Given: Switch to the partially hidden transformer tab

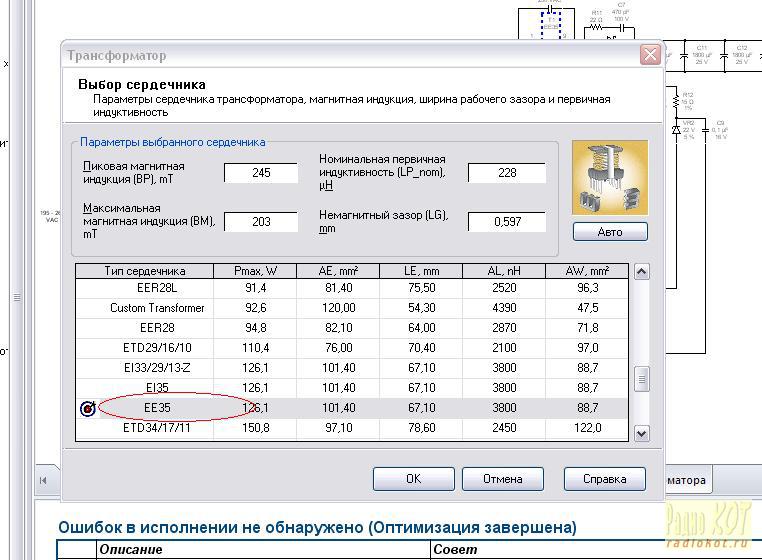Looking at the screenshot, I should [686, 480].
